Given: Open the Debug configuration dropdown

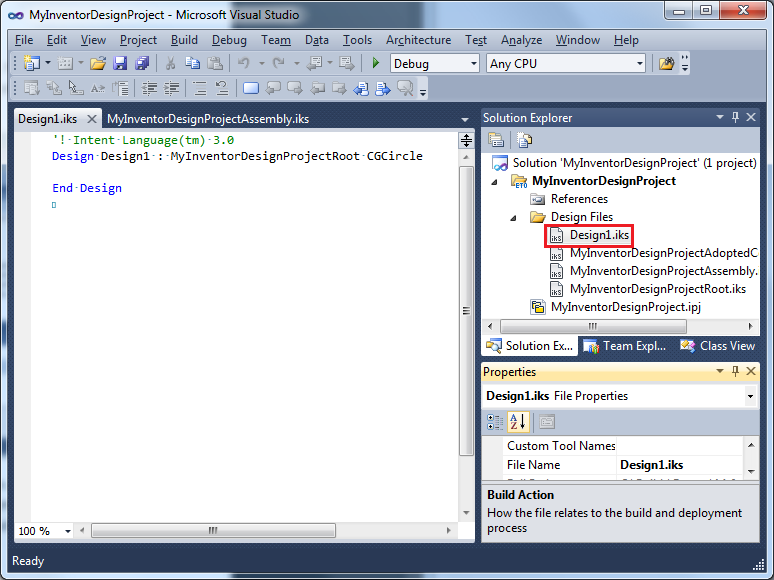Looking at the screenshot, I should pyautogui.click(x=473, y=64).
